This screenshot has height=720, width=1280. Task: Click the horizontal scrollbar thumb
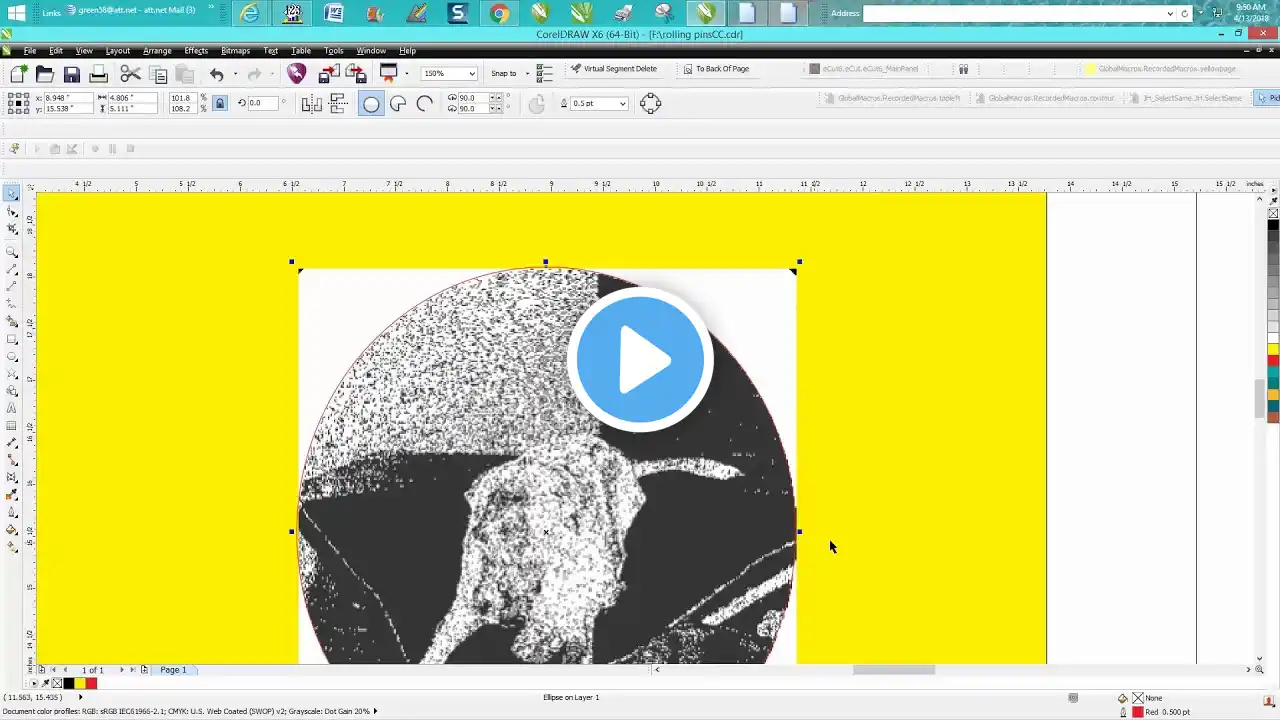[894, 670]
